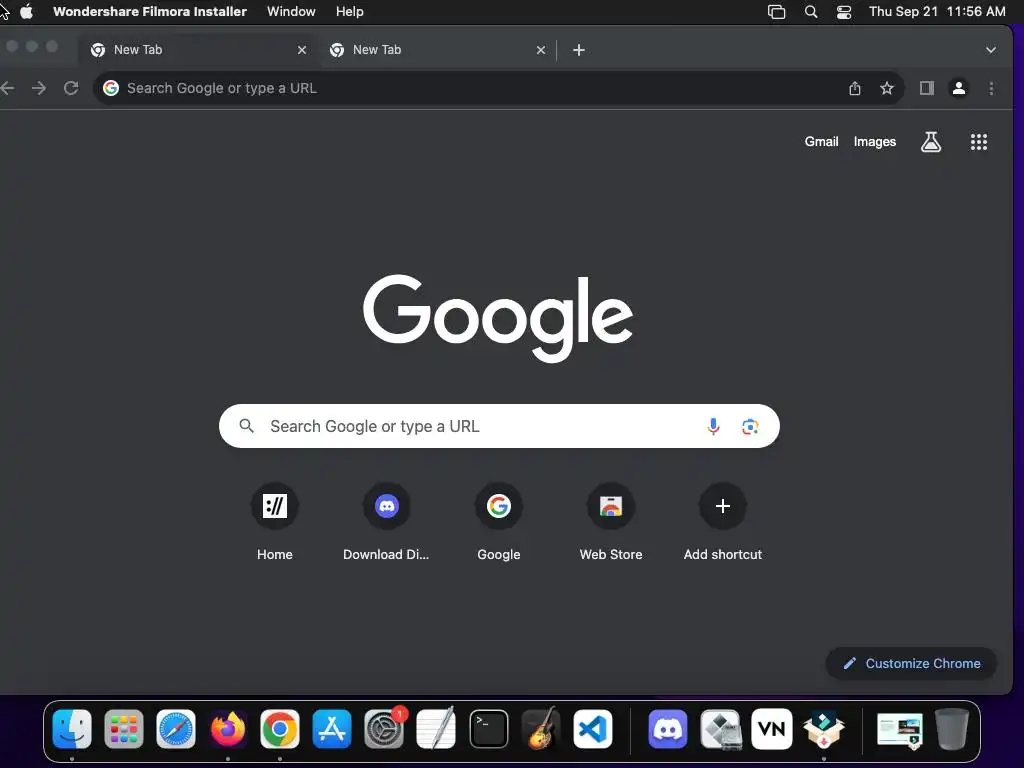
Task: Open Filmora Installer in Dock
Action: click(x=824, y=729)
